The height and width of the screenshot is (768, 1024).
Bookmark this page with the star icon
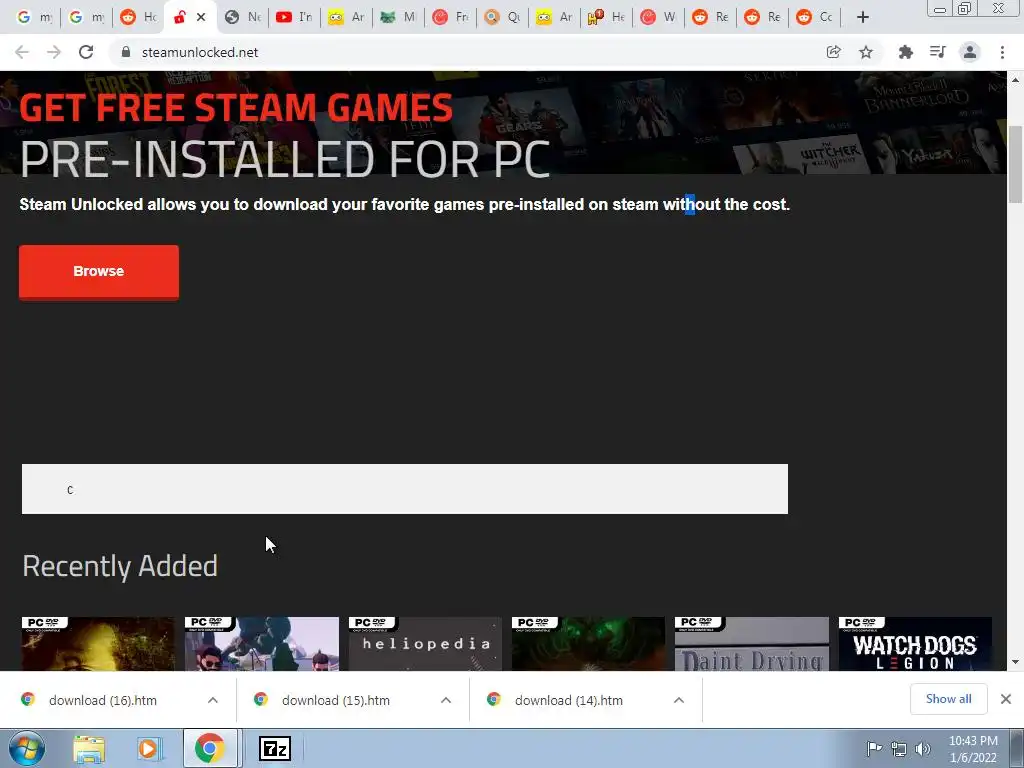point(866,52)
